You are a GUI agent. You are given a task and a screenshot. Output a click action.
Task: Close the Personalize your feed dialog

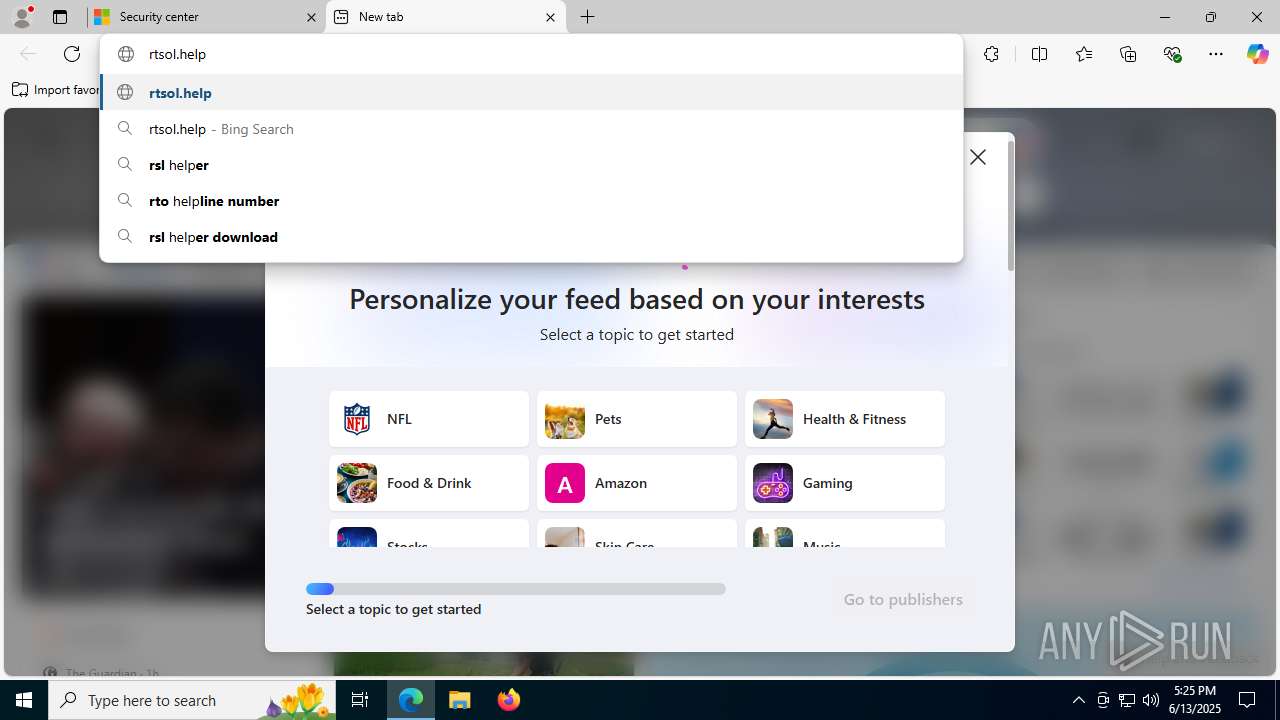click(978, 157)
